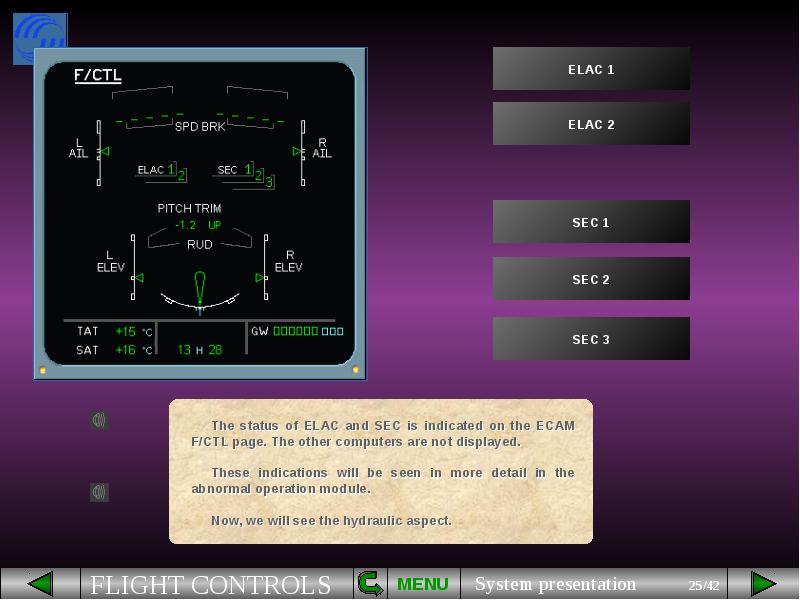Click the System presentation label
800x600 pixels.
pyautogui.click(x=555, y=584)
